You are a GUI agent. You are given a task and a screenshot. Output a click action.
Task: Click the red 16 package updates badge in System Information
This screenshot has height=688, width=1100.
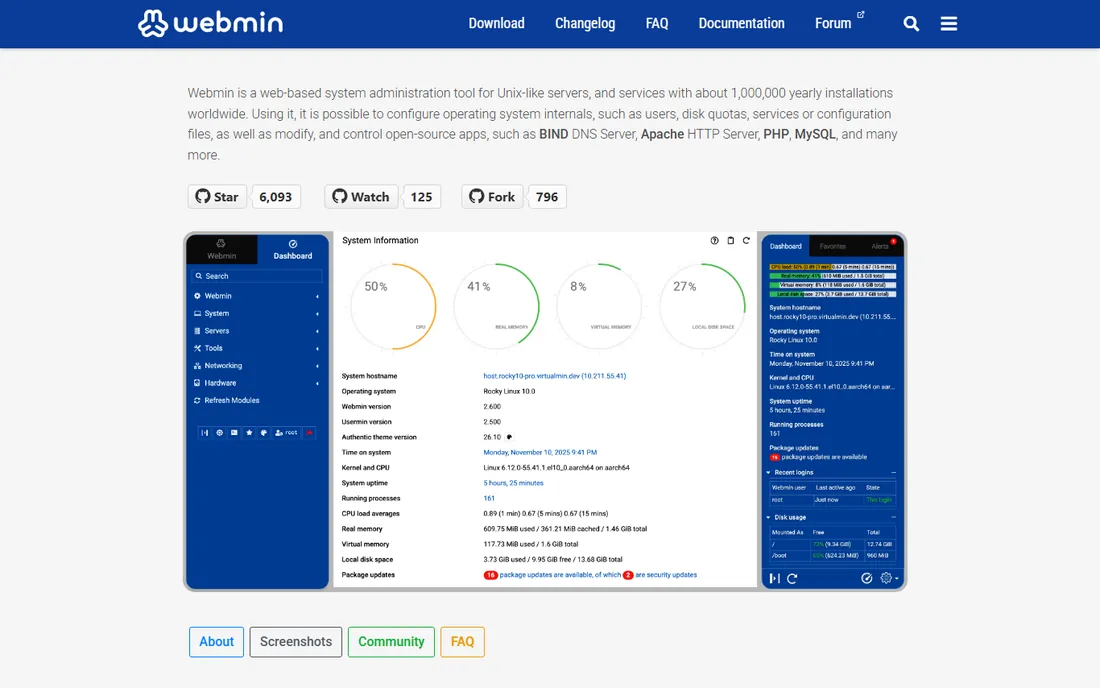490,575
